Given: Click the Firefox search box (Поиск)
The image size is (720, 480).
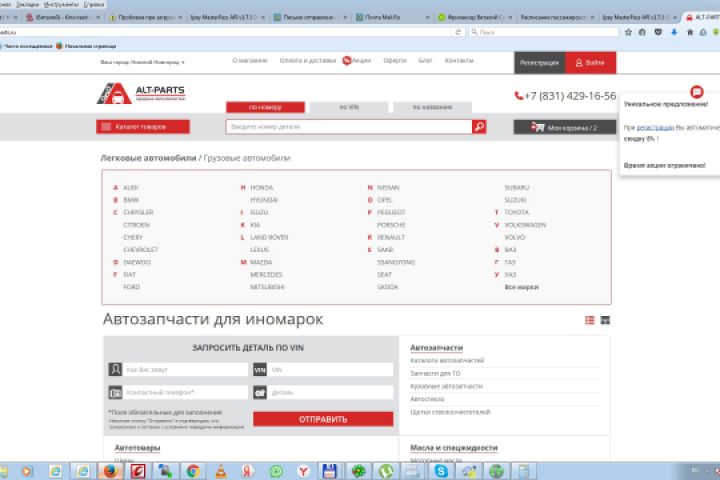Looking at the screenshot, I should (544, 32).
